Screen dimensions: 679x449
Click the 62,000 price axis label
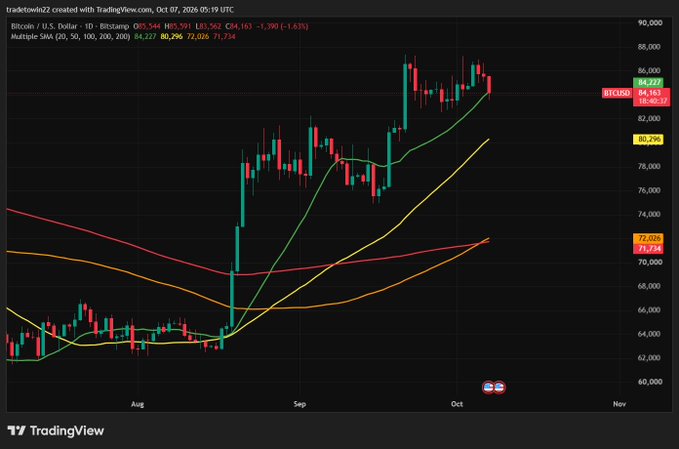(x=649, y=358)
